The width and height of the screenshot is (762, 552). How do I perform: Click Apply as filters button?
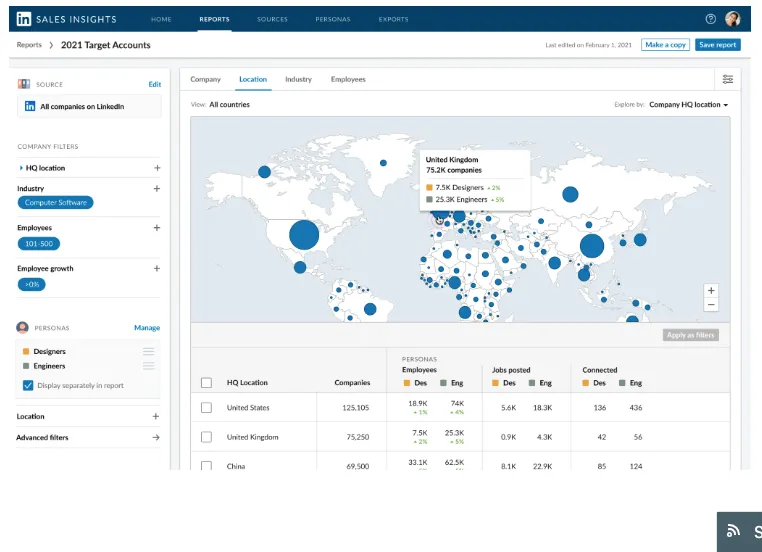(691, 335)
